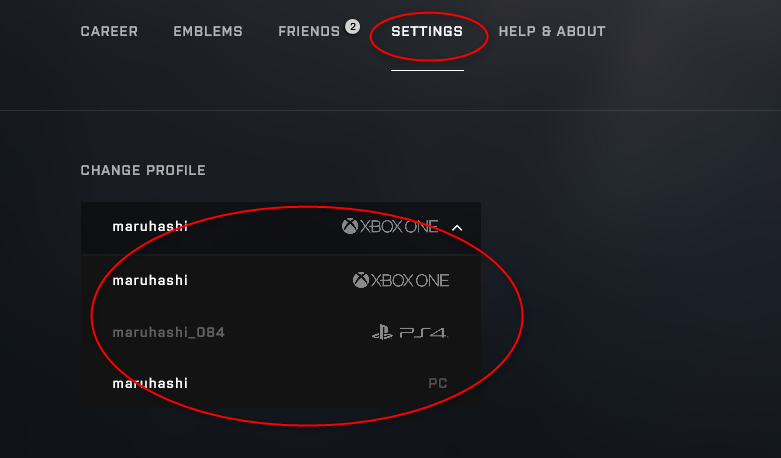Switch to the Emblems tab

pos(208,31)
